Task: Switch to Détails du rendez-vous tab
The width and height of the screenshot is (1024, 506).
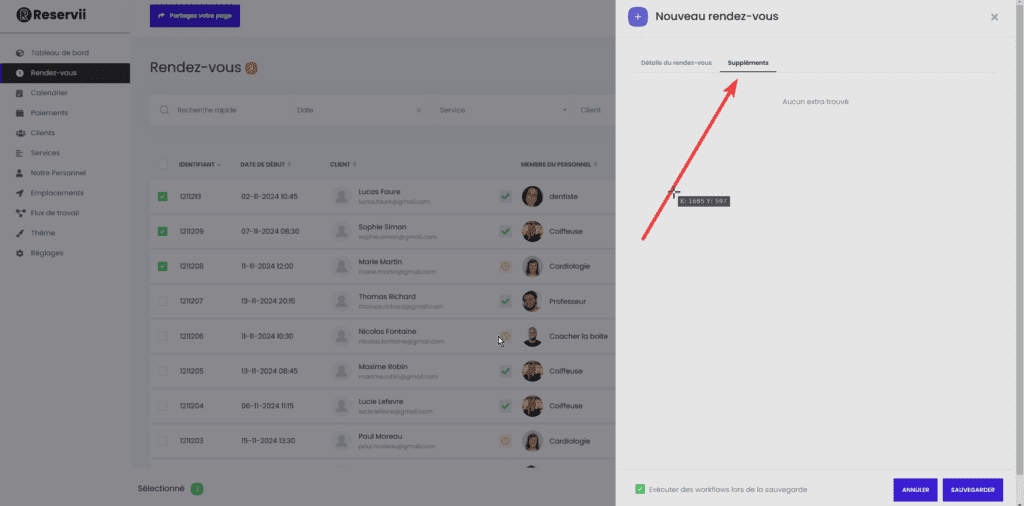Action: (x=676, y=63)
